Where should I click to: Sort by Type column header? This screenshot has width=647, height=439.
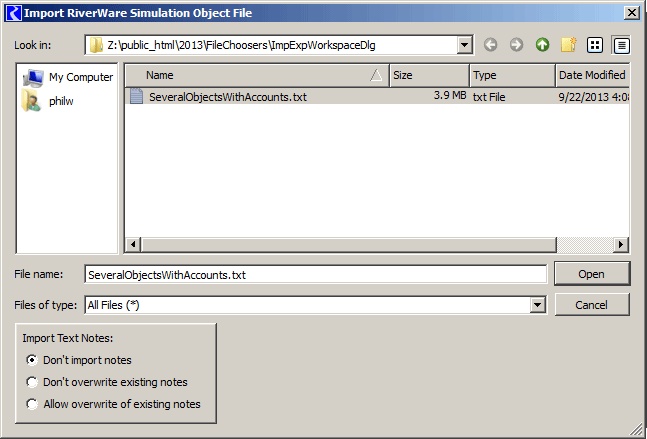pos(512,75)
